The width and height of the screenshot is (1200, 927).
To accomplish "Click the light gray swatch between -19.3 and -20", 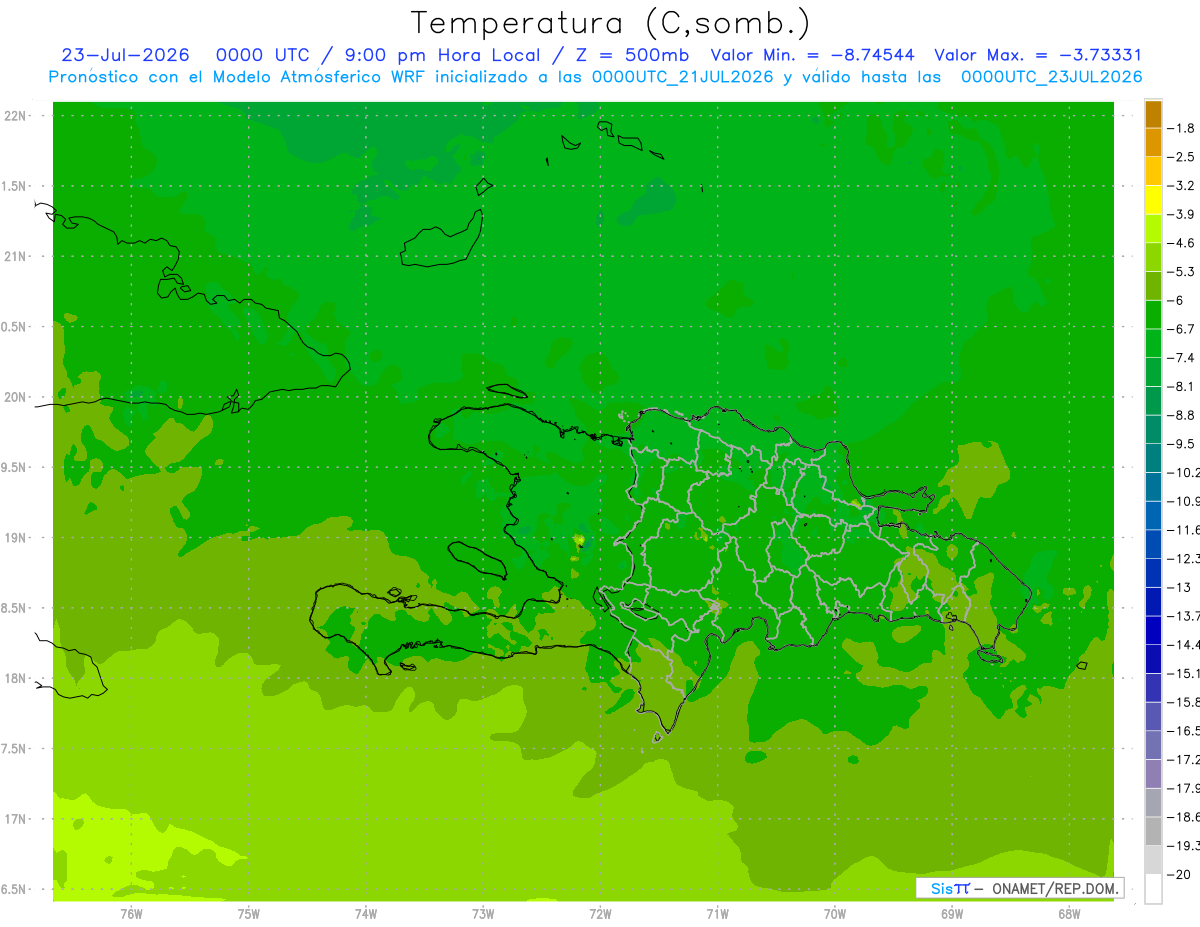I will click(1153, 860).
